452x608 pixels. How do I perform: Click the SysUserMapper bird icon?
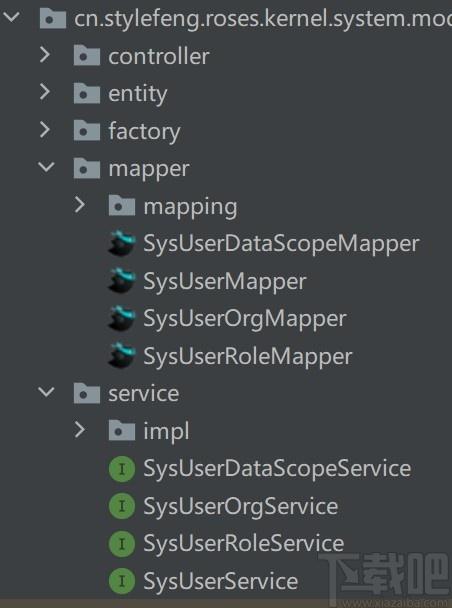(122, 281)
